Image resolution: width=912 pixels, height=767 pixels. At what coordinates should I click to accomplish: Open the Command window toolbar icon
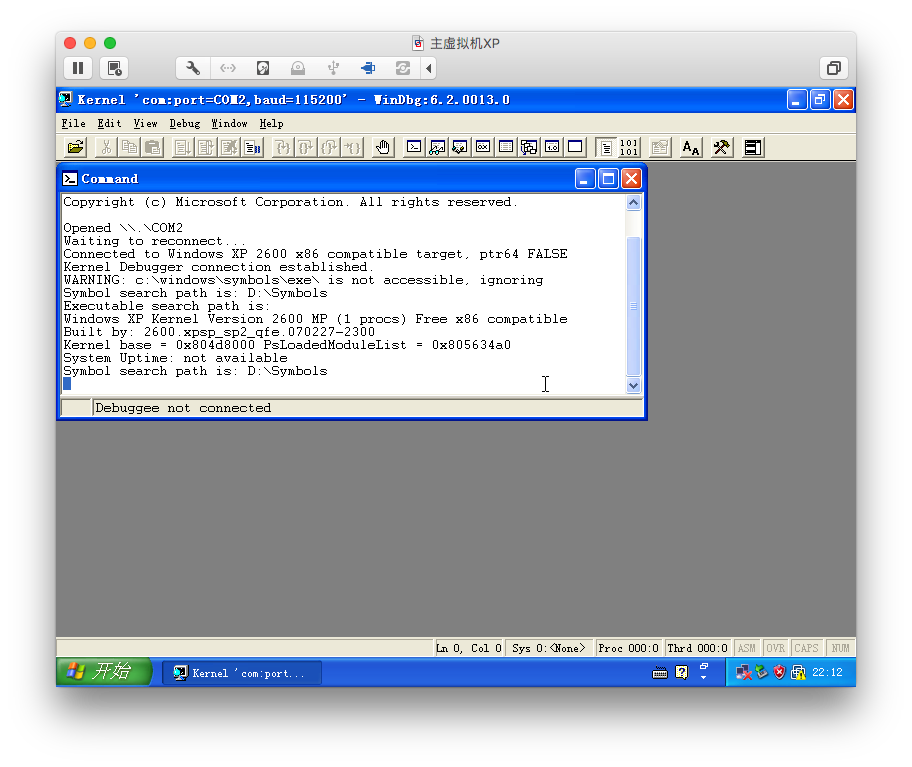[414, 147]
